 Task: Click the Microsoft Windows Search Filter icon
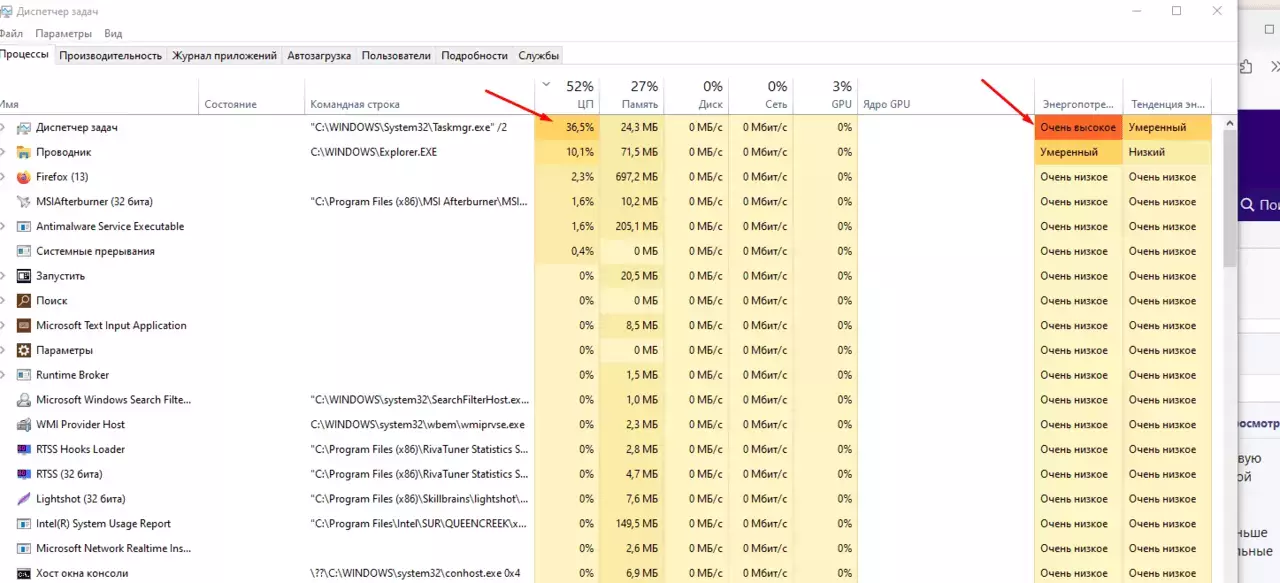pos(24,400)
